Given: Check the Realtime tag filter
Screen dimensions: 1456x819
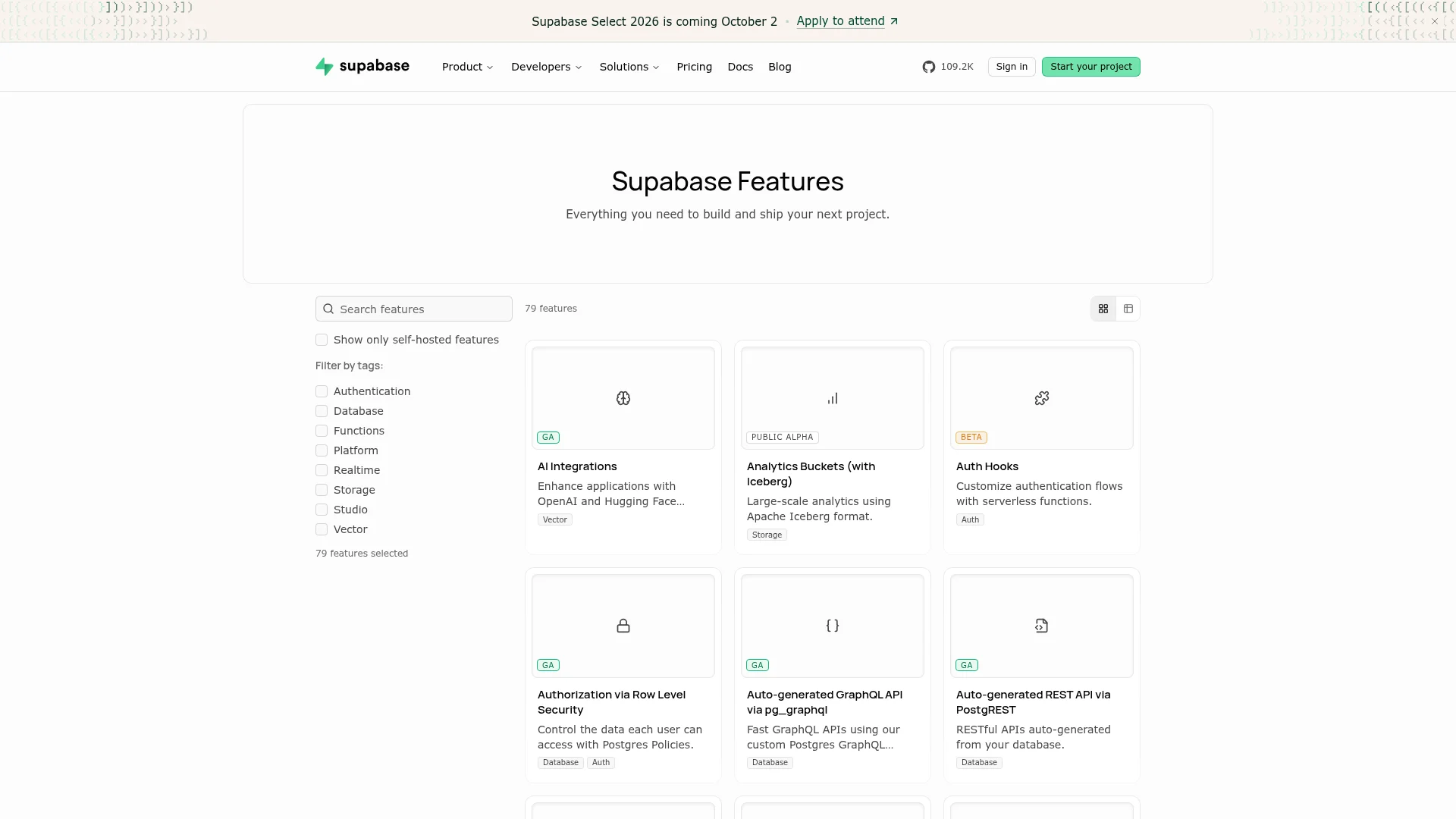Looking at the screenshot, I should click(322, 470).
